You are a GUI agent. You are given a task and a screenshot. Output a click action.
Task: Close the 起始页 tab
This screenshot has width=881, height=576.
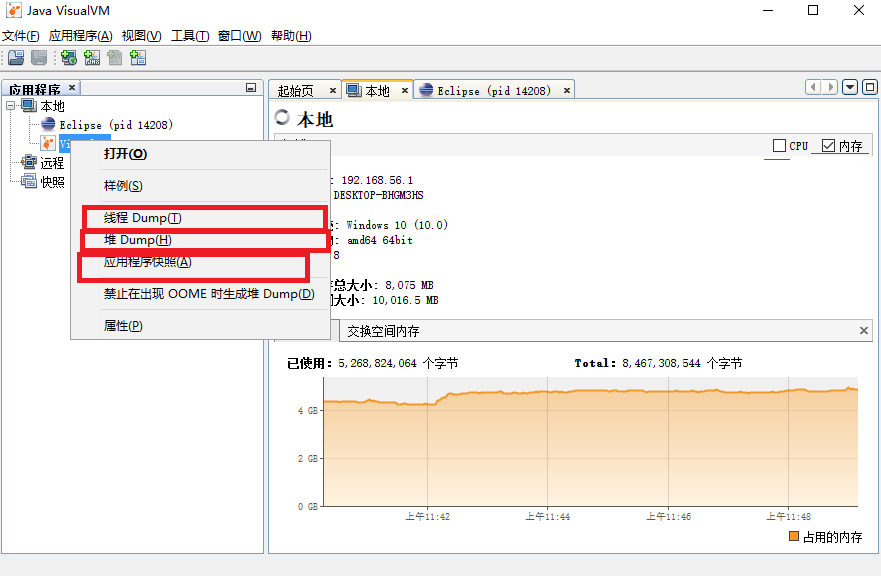pos(333,90)
